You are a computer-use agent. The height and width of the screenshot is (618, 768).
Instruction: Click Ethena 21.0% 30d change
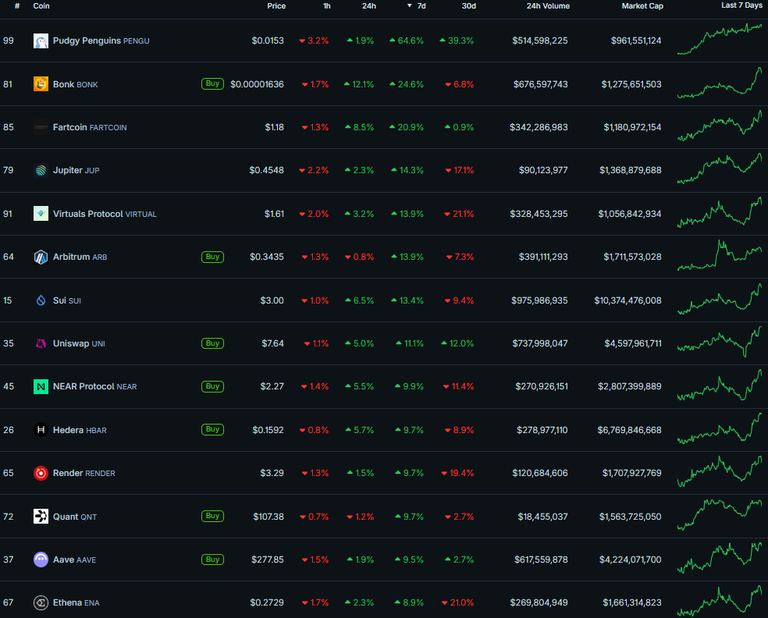[x=458, y=603]
